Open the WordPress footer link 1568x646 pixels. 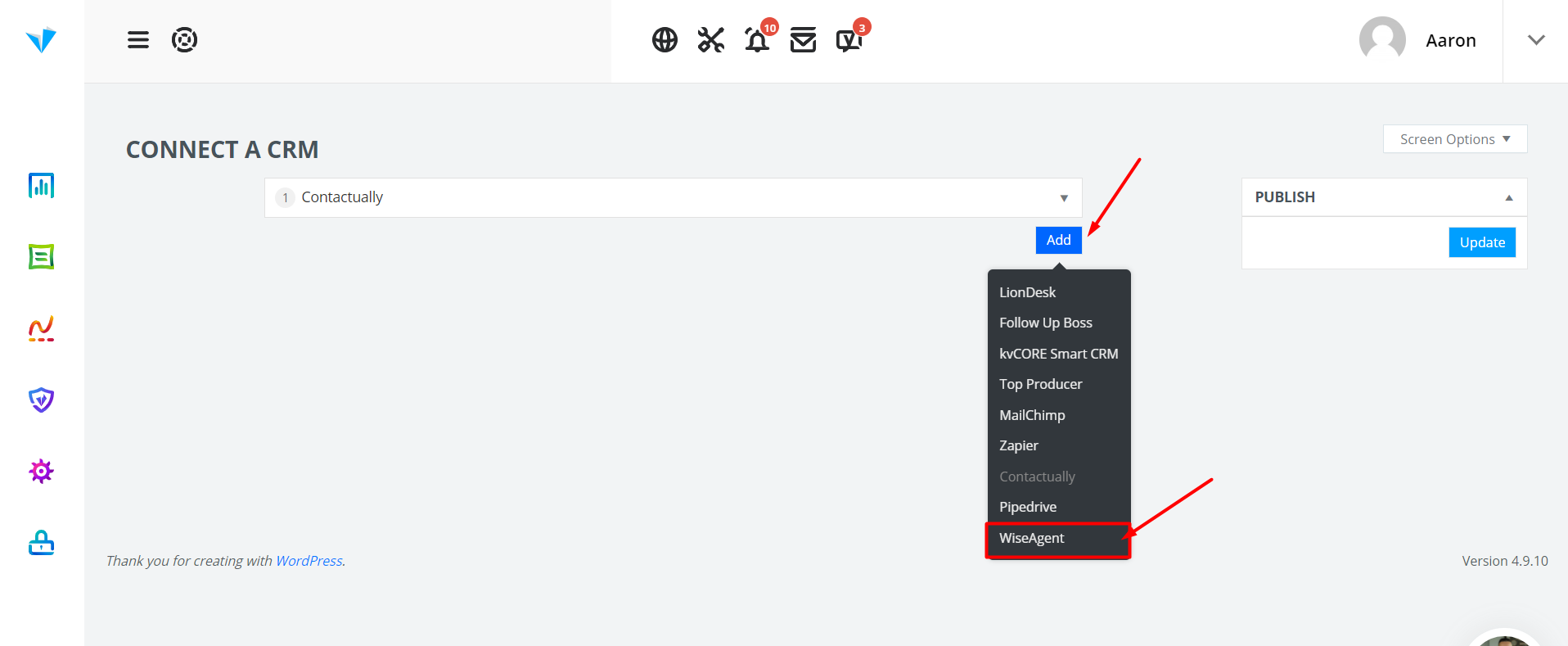[309, 561]
